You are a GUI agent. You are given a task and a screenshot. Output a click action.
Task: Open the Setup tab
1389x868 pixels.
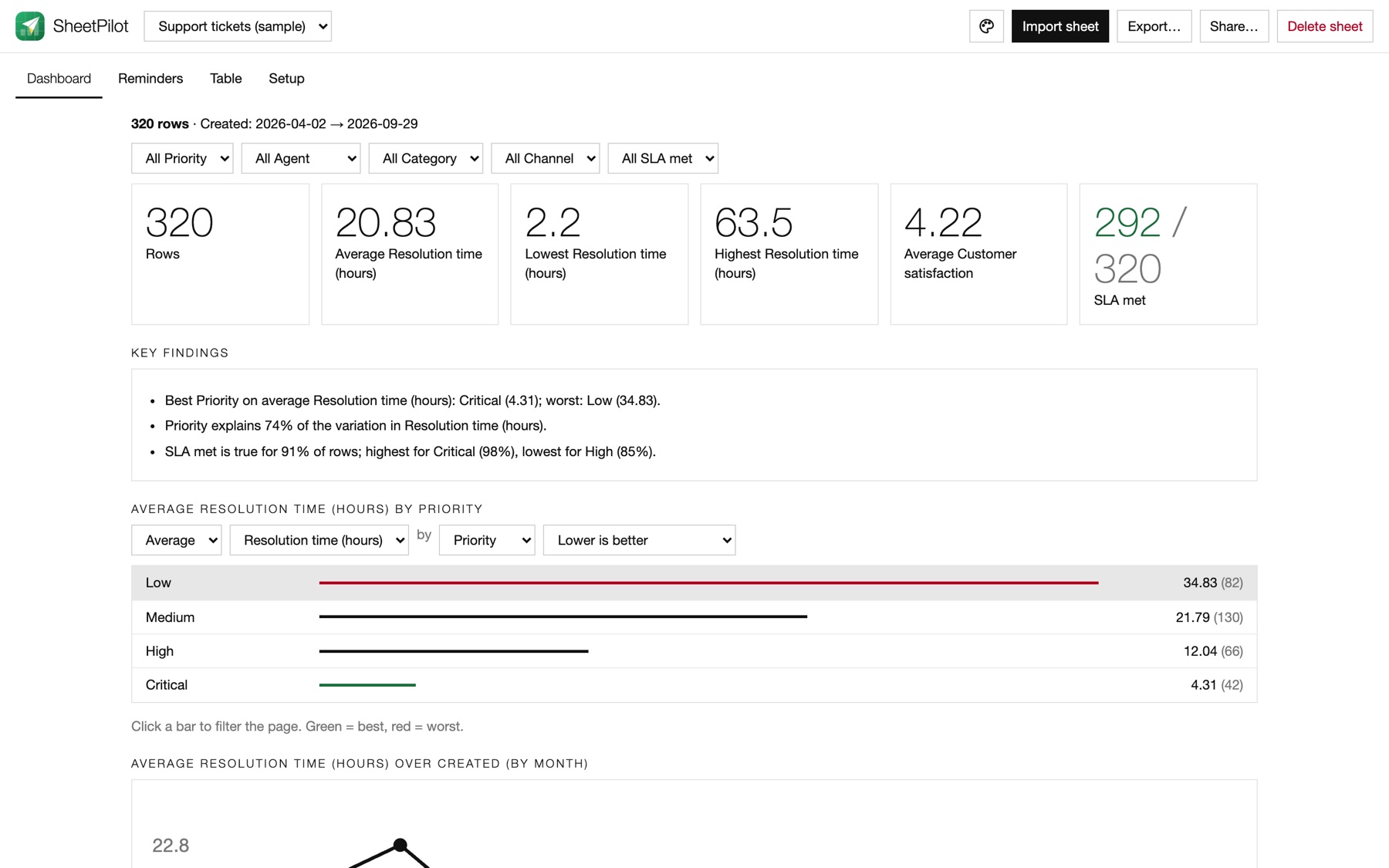click(x=286, y=79)
